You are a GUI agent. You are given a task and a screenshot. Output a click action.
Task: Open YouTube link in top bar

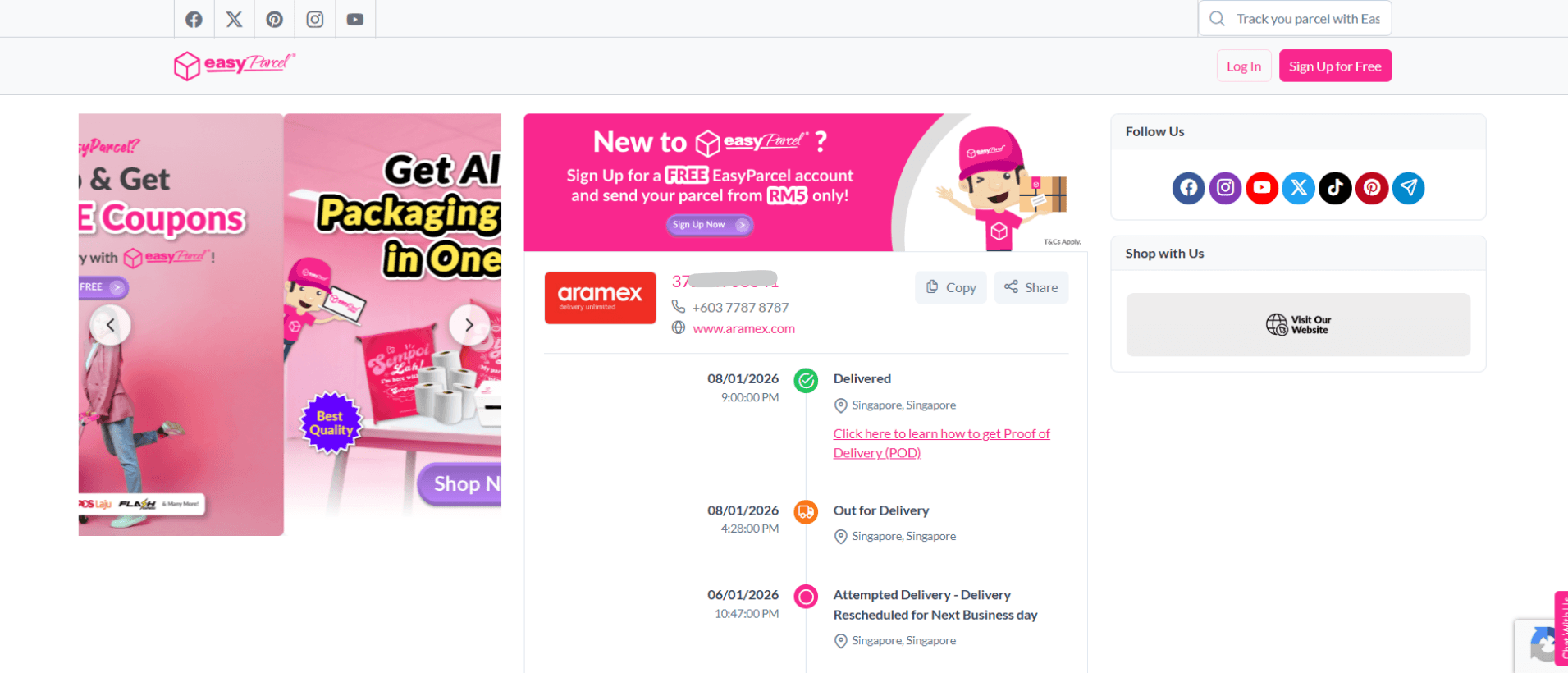355,19
